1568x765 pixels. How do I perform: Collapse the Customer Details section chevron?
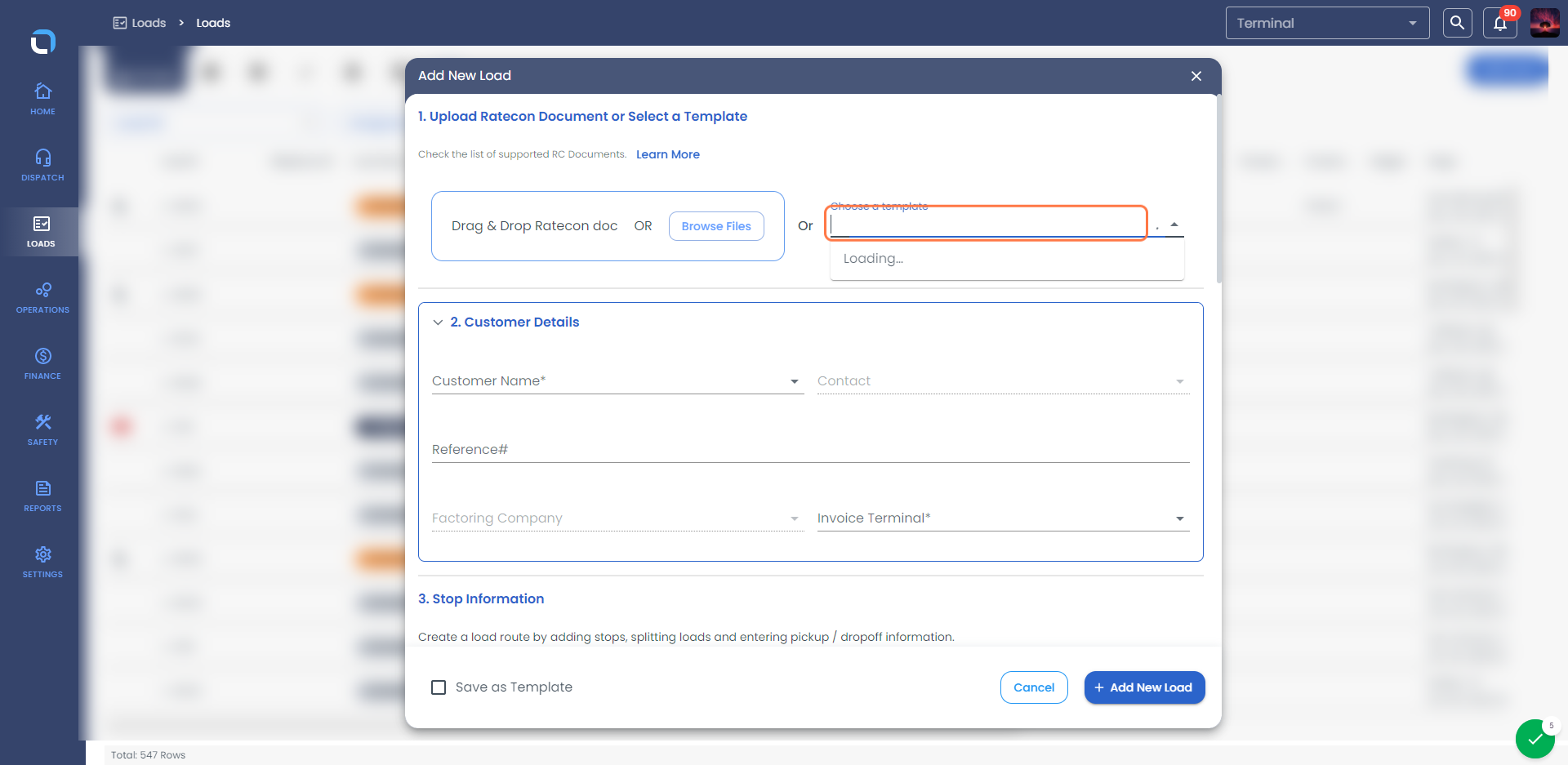point(438,322)
